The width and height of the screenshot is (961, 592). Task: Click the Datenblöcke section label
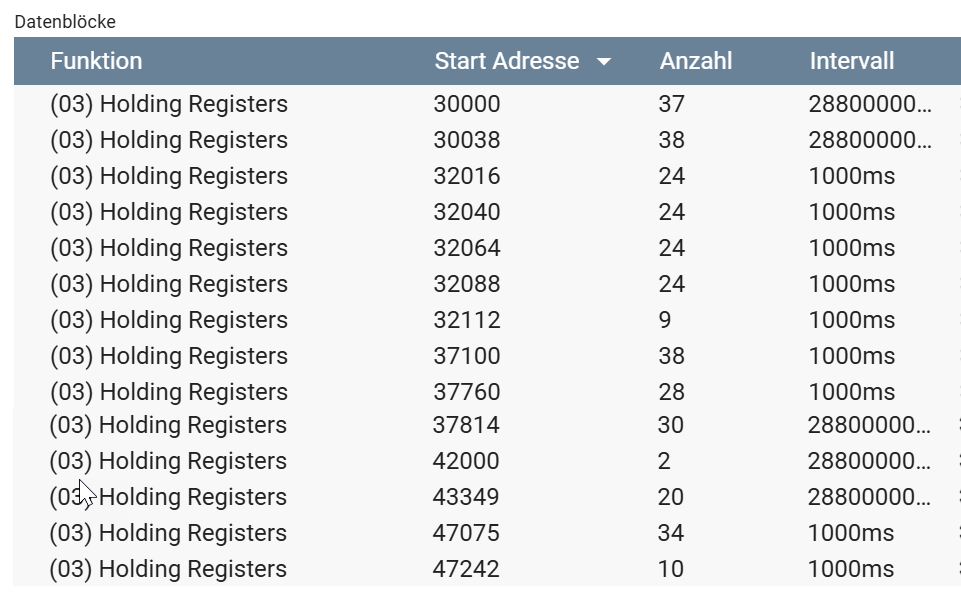[x=65, y=21]
